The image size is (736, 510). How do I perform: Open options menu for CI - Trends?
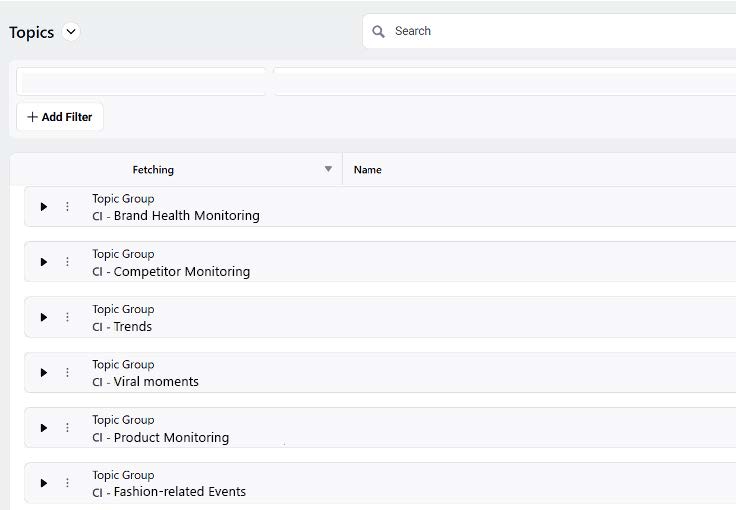tap(68, 317)
